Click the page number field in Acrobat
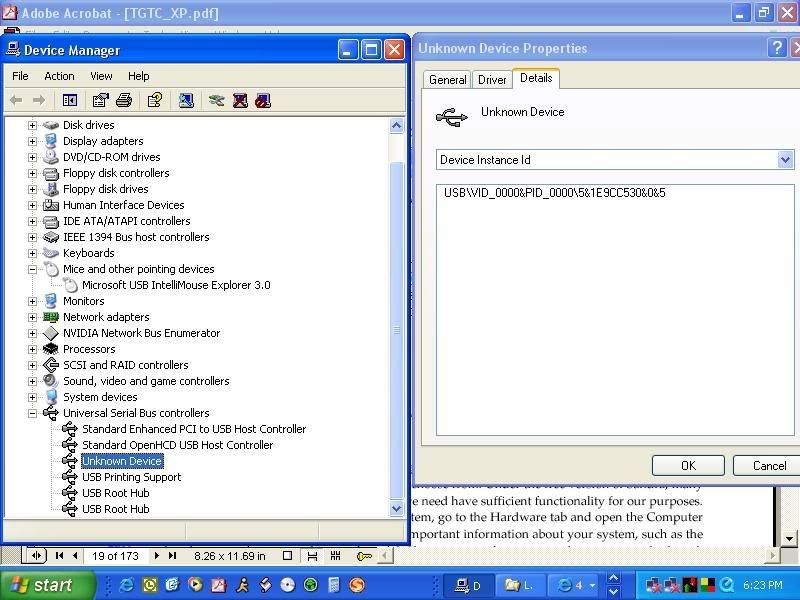 115,556
